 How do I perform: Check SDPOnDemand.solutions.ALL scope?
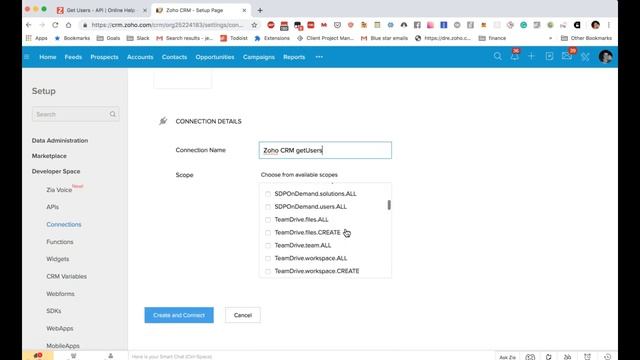268,194
